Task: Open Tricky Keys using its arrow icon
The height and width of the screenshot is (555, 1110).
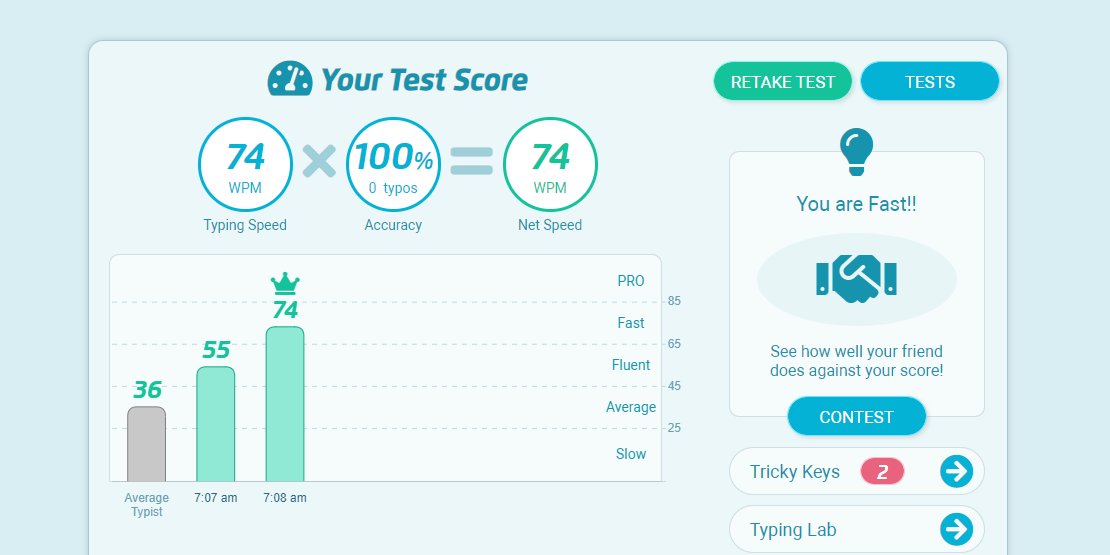Action: (956, 471)
